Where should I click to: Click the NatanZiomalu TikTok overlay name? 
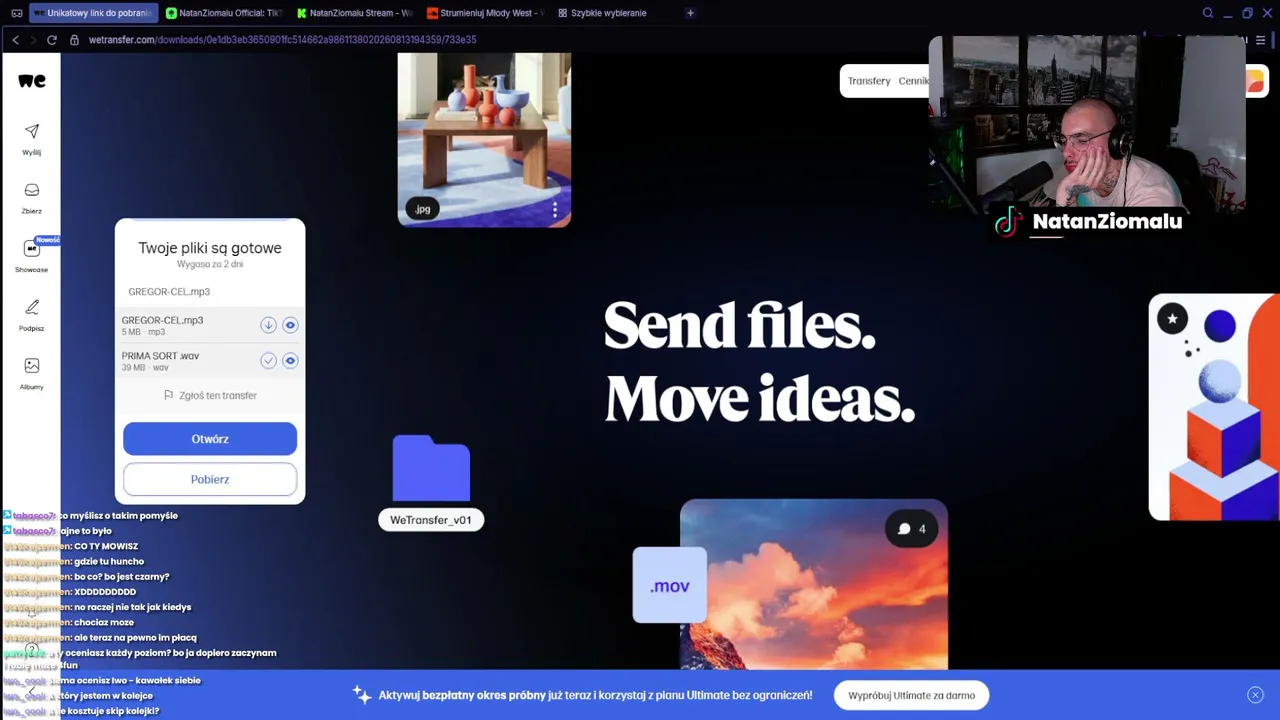(x=1107, y=221)
